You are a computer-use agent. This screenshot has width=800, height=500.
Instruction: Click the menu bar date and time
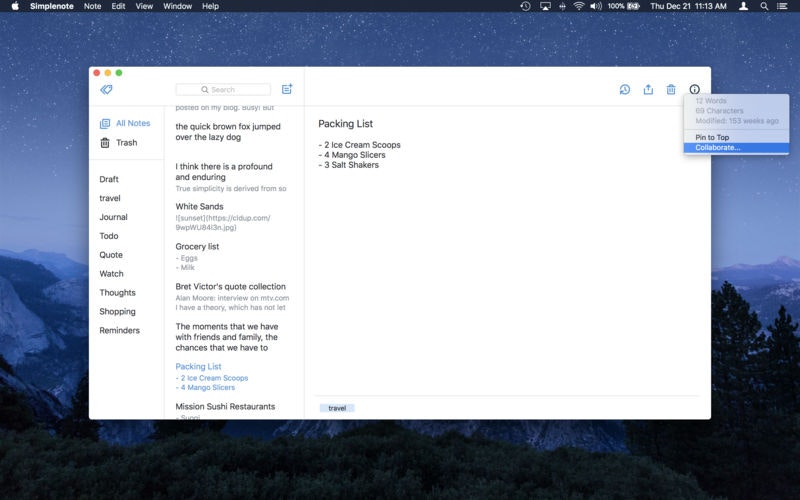[688, 6]
